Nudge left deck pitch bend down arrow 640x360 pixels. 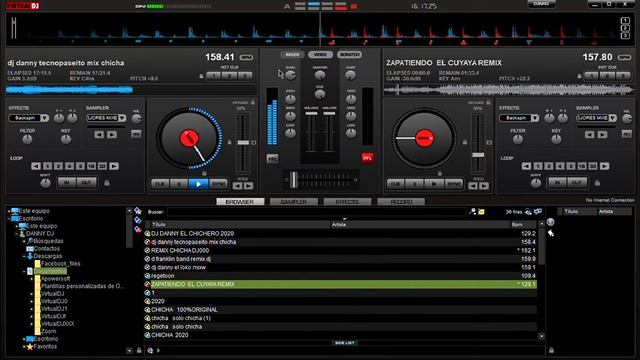[237, 186]
